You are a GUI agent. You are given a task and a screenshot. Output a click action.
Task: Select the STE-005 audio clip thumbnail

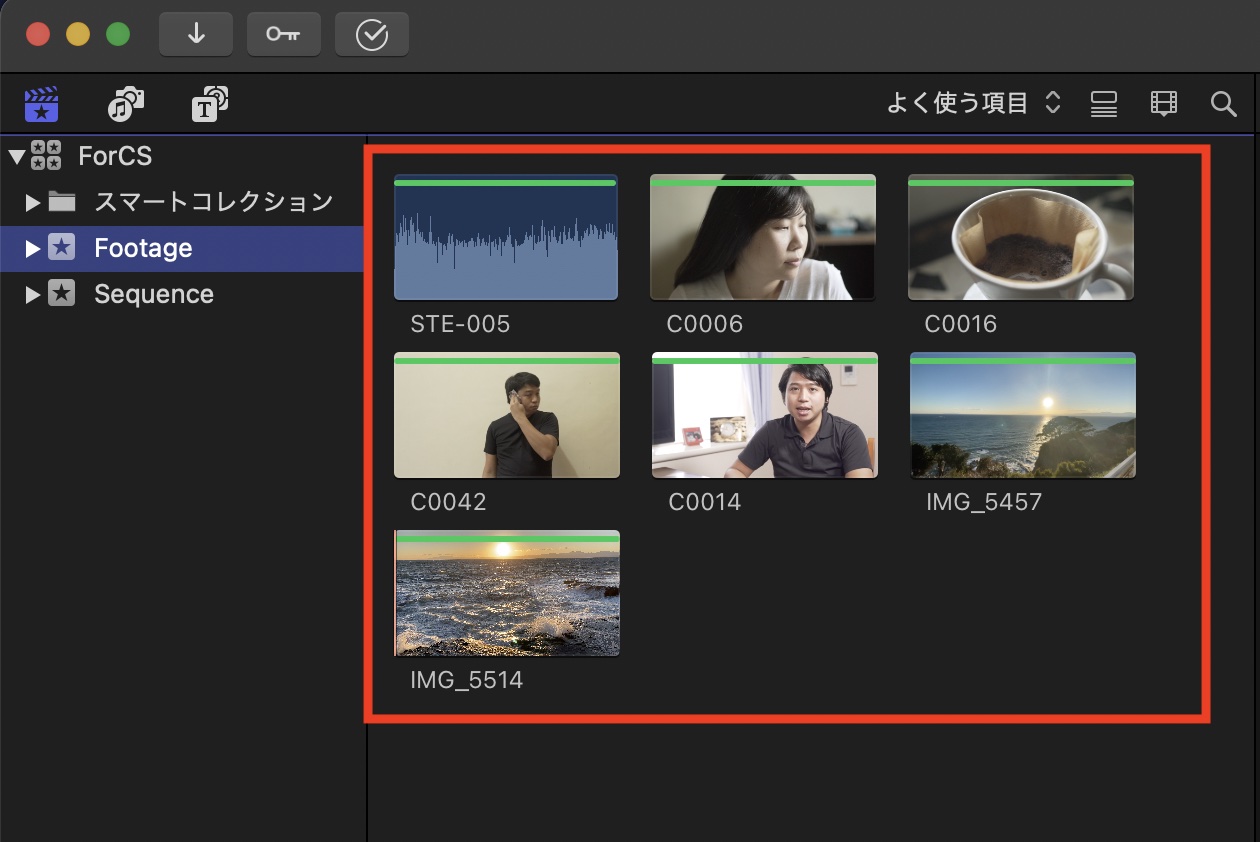point(506,238)
